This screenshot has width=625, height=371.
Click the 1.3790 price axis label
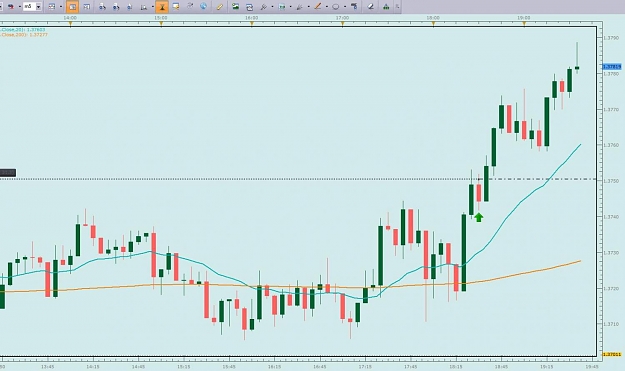point(611,38)
